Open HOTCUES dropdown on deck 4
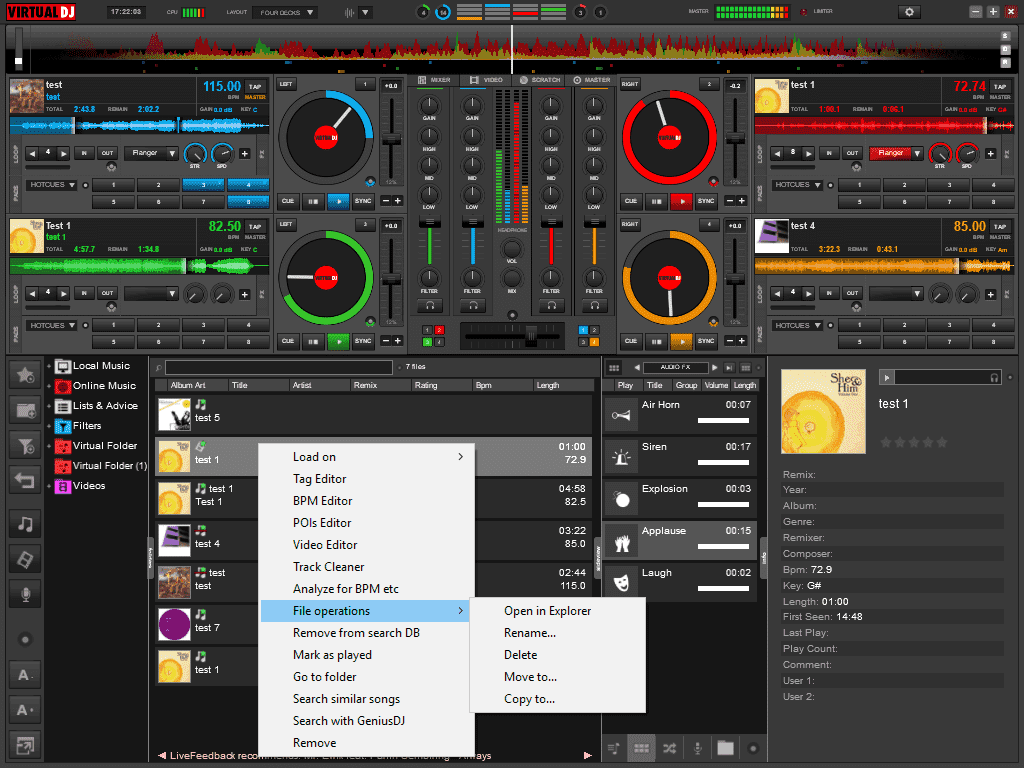The height and width of the screenshot is (768, 1024). 797,325
